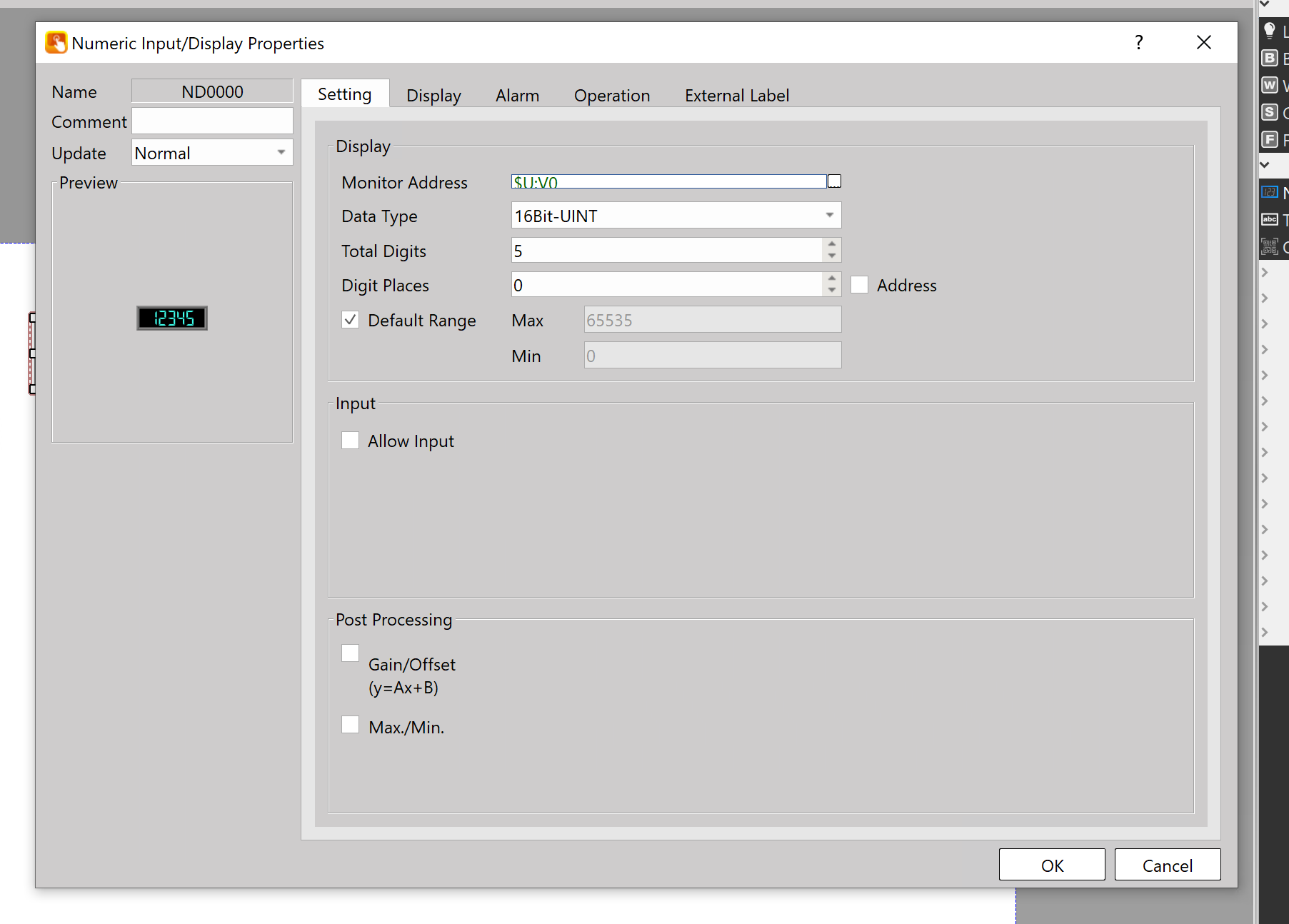Select the Bit switch 'B' icon
Screen dimensions: 1289x924
click(x=1269, y=58)
